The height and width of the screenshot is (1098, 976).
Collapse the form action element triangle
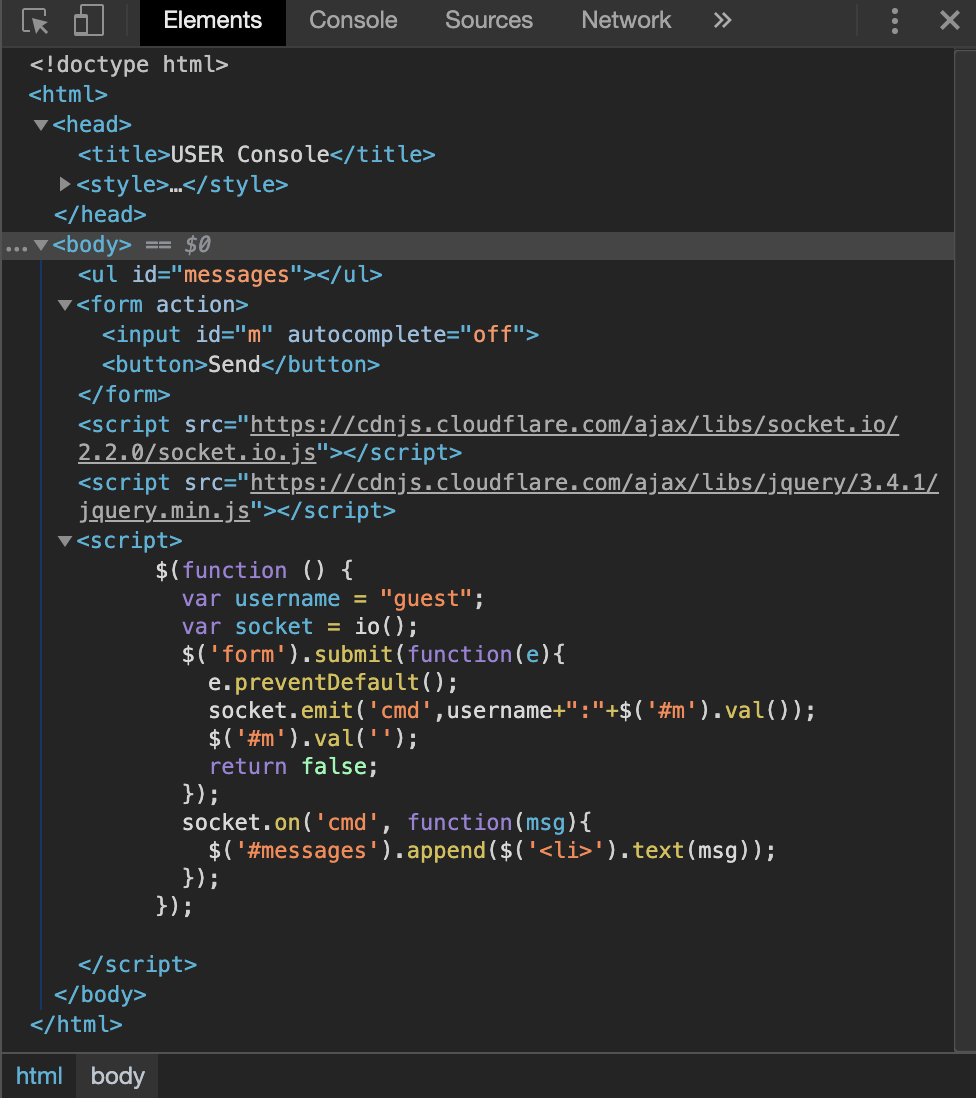click(x=65, y=305)
